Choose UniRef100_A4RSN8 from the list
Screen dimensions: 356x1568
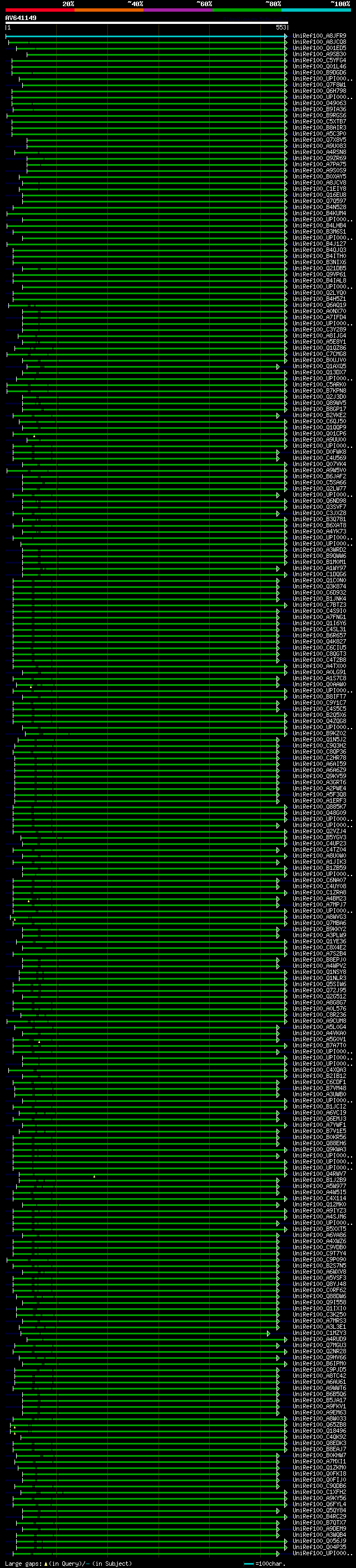pyautogui.click(x=319, y=152)
